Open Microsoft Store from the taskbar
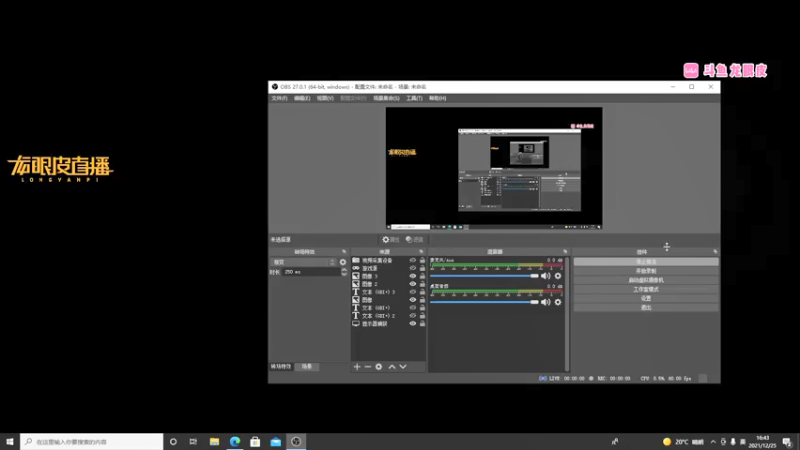Viewport: 800px width, 450px height. (x=255, y=442)
